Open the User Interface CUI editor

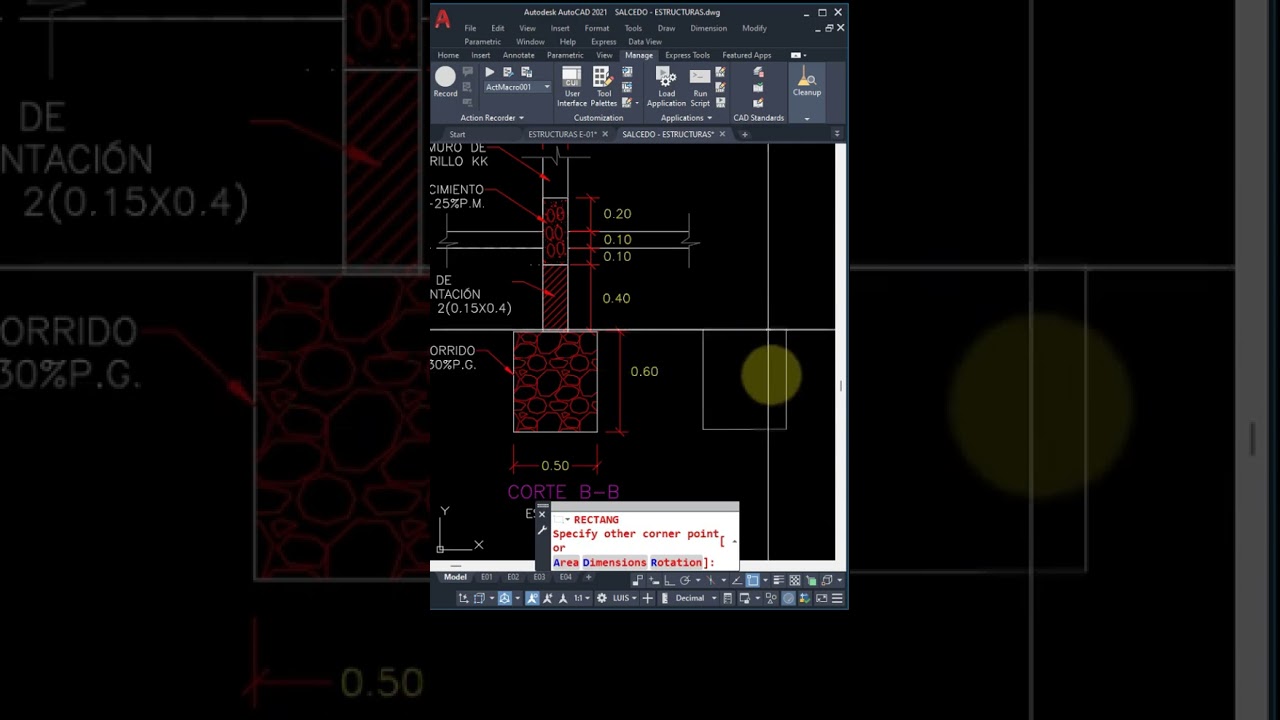coord(572,87)
